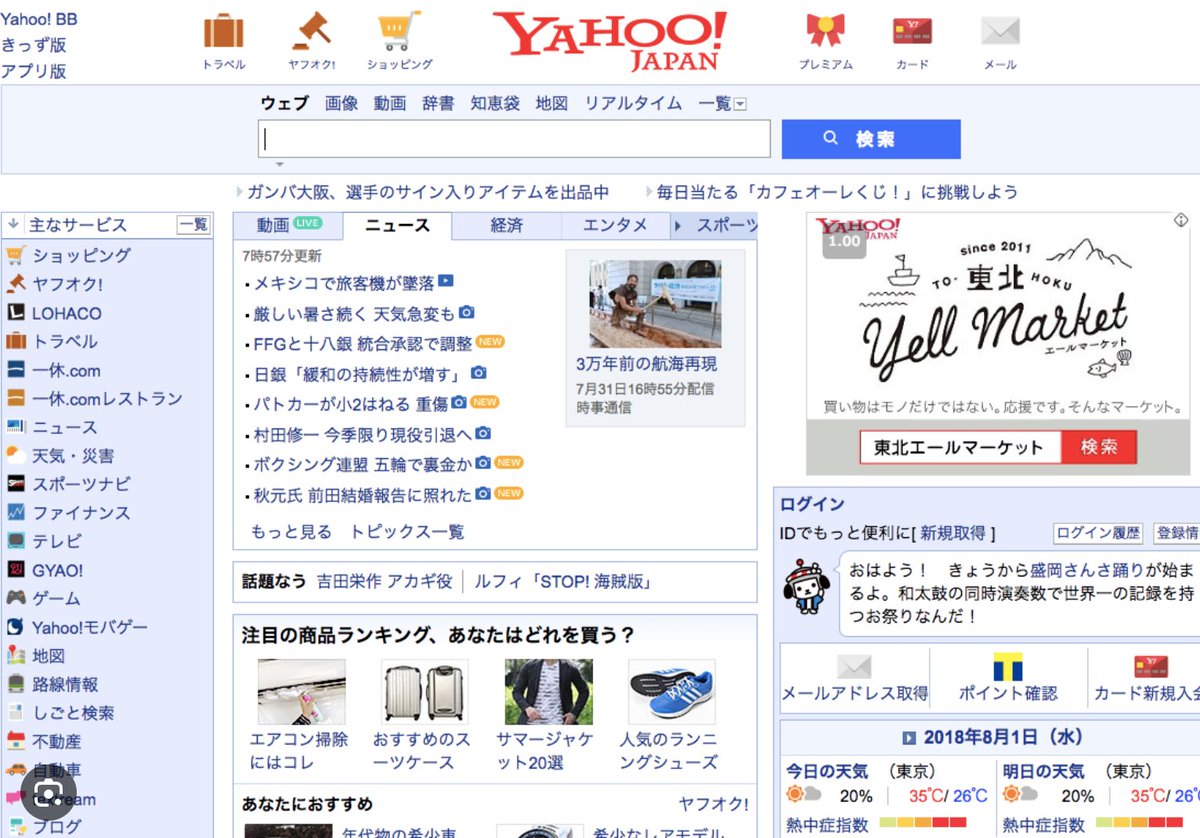Expand the small arrow below the search box
This screenshot has width=1200, height=838.
click(x=280, y=164)
